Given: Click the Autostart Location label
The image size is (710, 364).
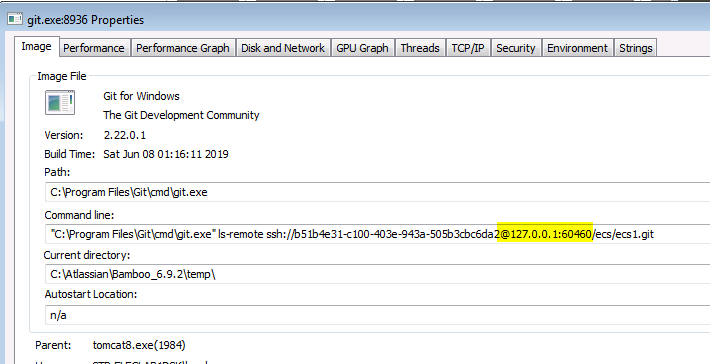Looking at the screenshot, I should pyautogui.click(x=91, y=294).
